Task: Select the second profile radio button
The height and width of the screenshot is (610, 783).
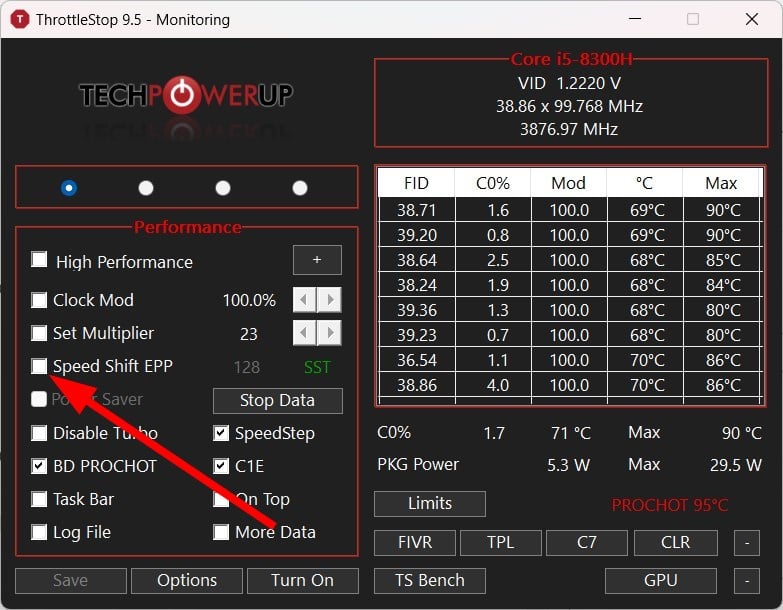Action: [146, 188]
